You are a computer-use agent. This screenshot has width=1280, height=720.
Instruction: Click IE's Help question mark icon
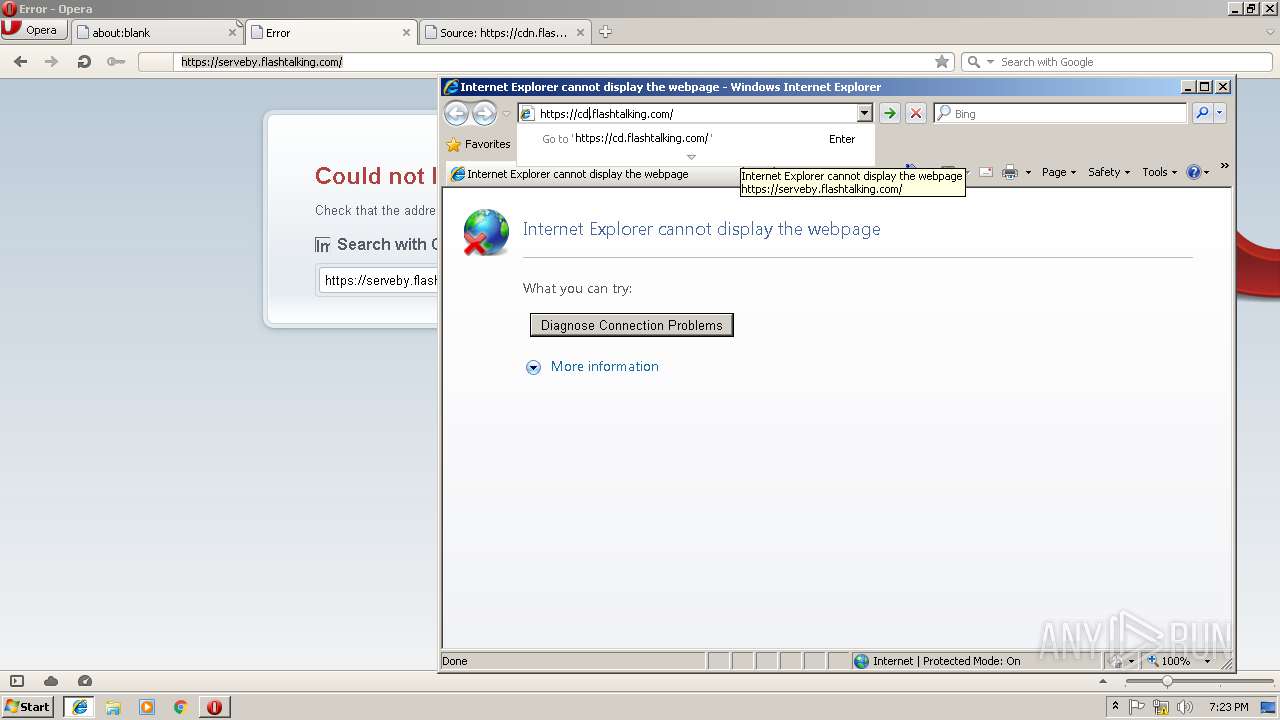pyautogui.click(x=1193, y=172)
